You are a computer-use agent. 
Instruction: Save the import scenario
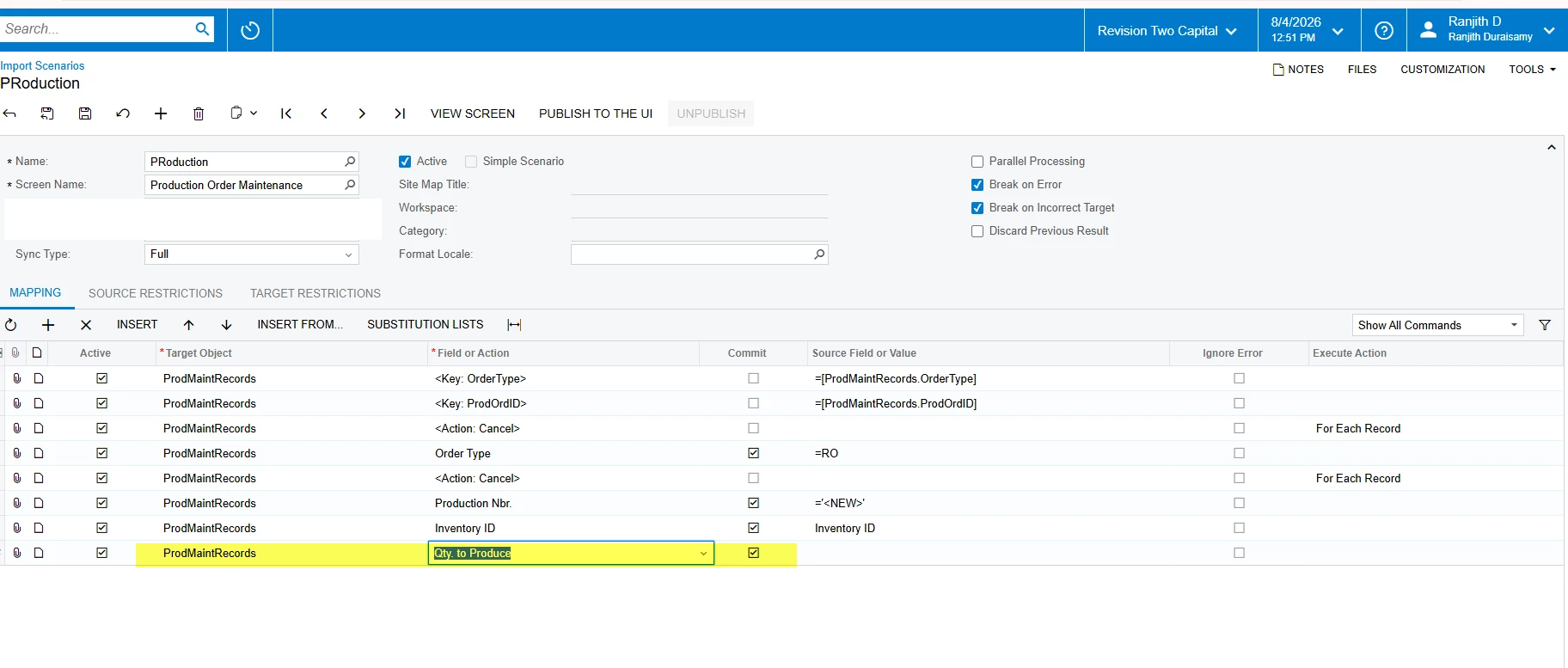tap(85, 113)
